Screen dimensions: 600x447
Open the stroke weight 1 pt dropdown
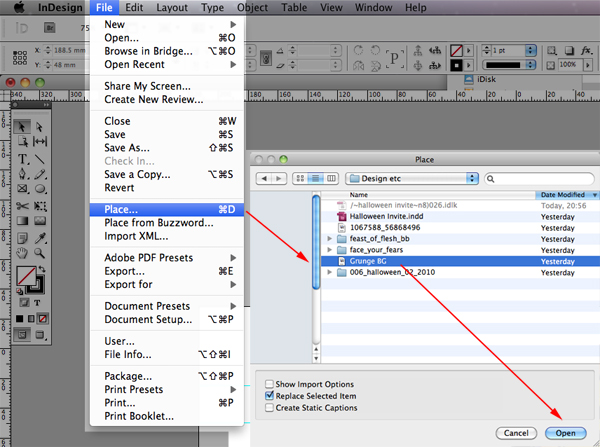point(530,50)
